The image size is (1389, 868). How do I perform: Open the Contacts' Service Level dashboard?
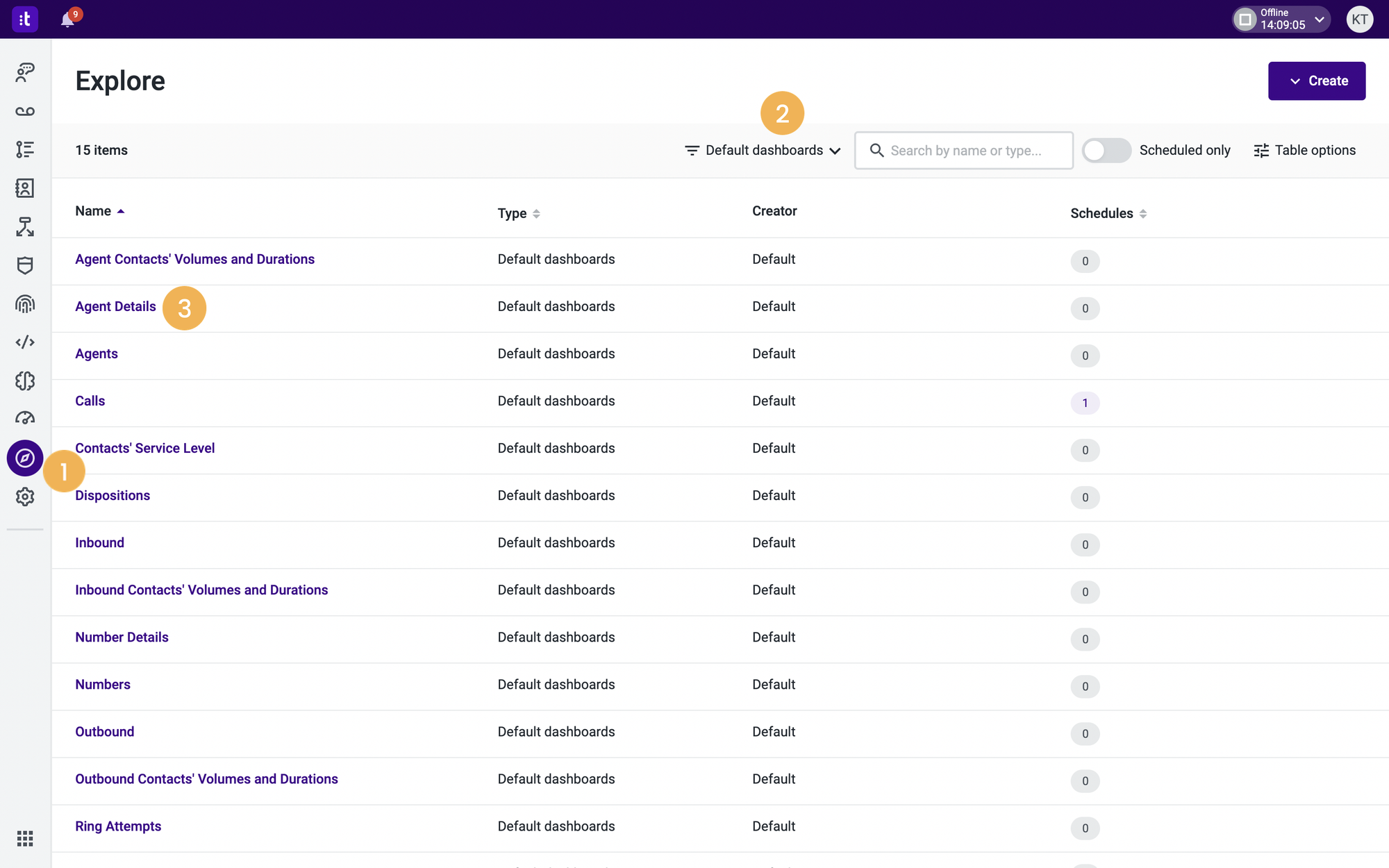tap(144, 448)
